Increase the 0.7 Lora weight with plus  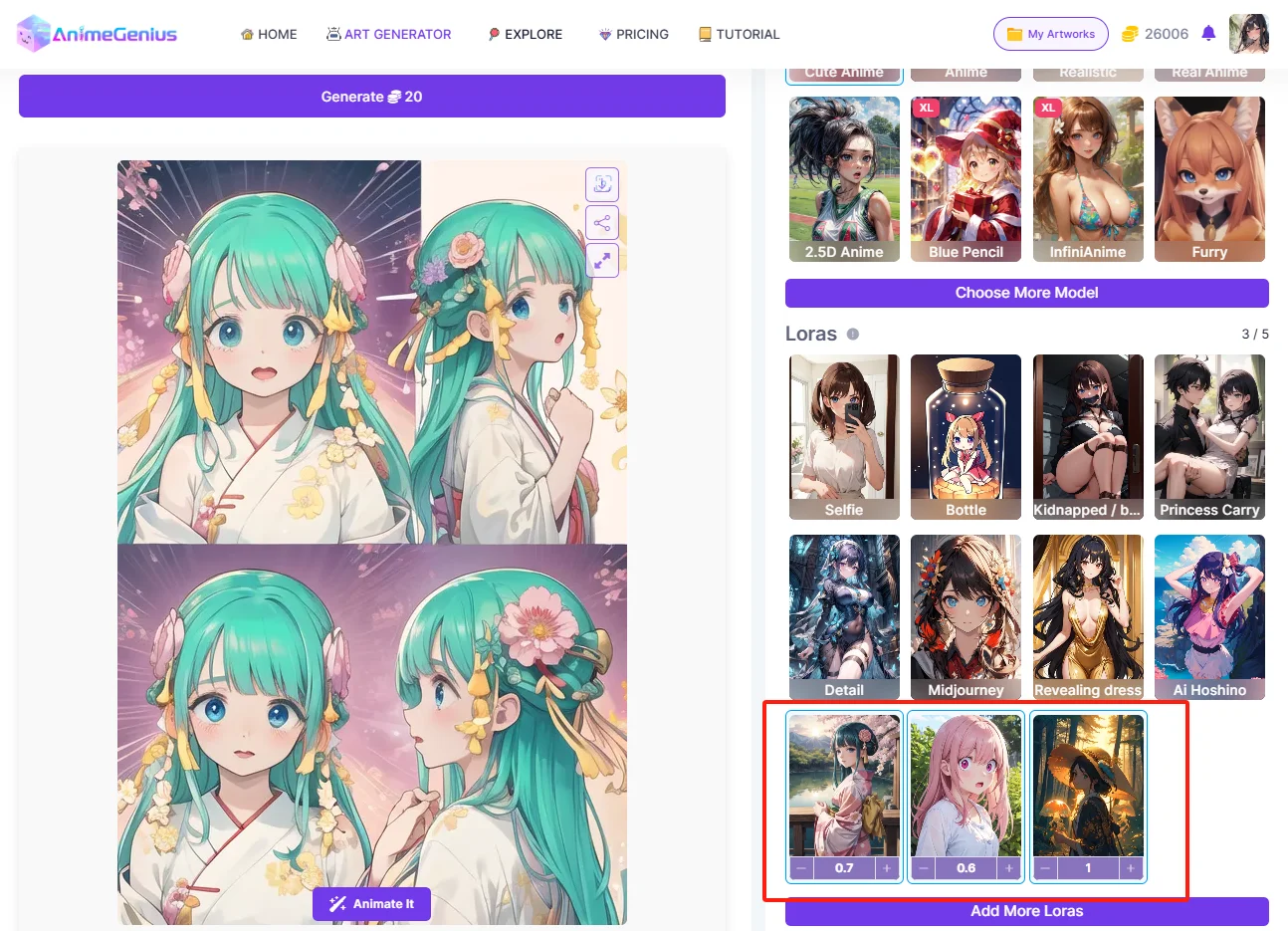[887, 868]
